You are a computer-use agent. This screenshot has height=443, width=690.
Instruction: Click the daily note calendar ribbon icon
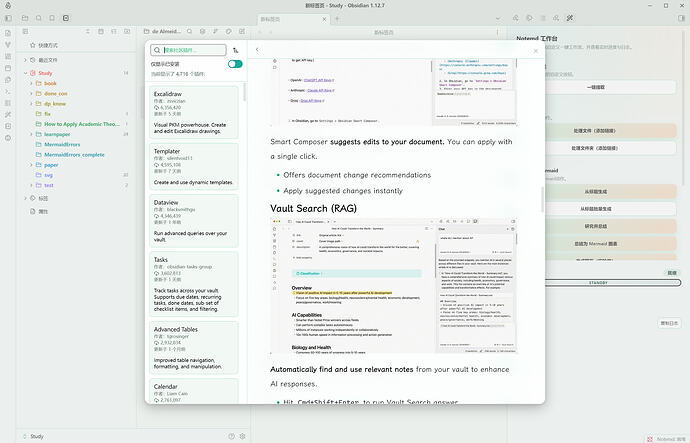pos(8,68)
